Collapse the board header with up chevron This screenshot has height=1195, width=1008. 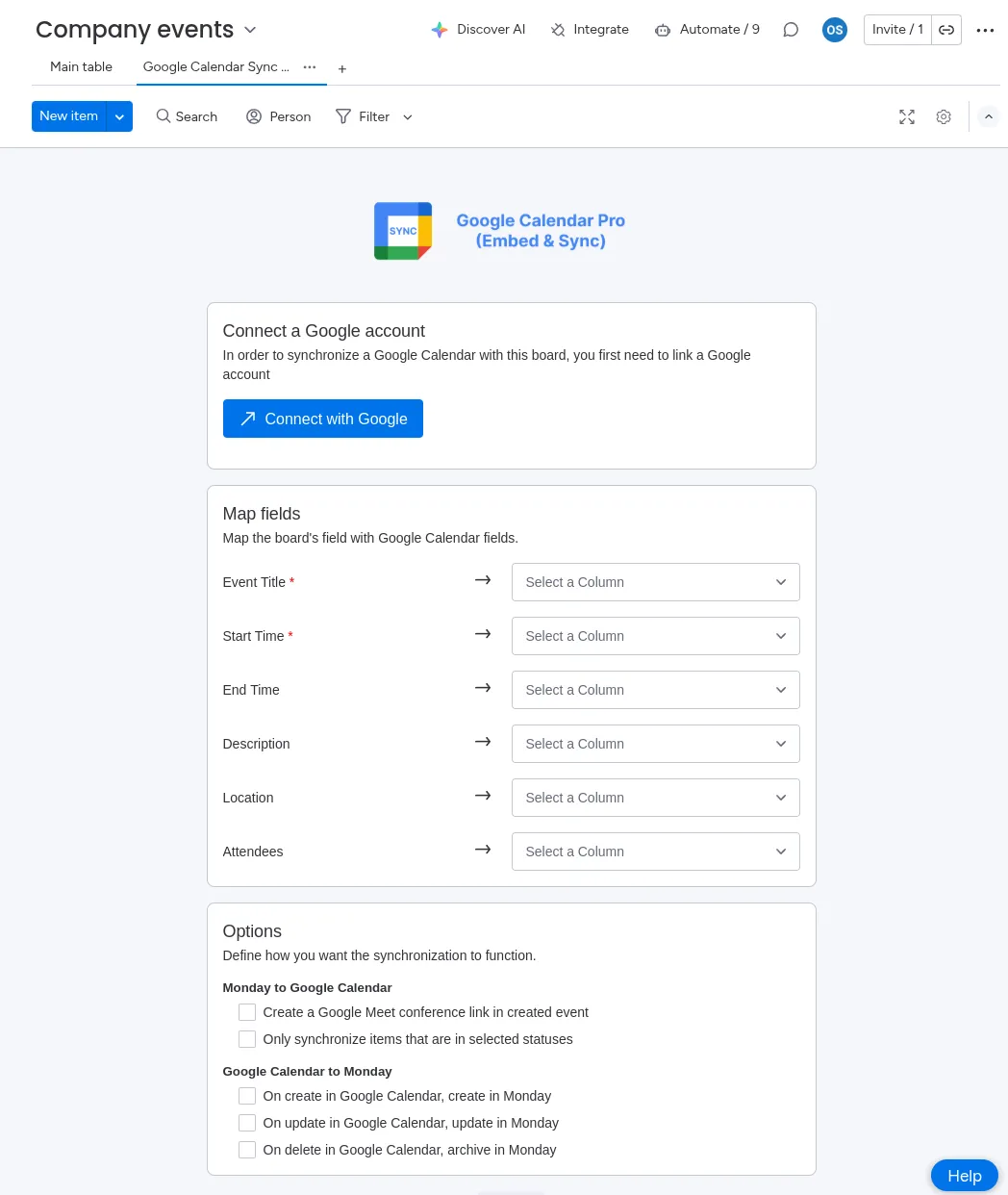point(989,116)
